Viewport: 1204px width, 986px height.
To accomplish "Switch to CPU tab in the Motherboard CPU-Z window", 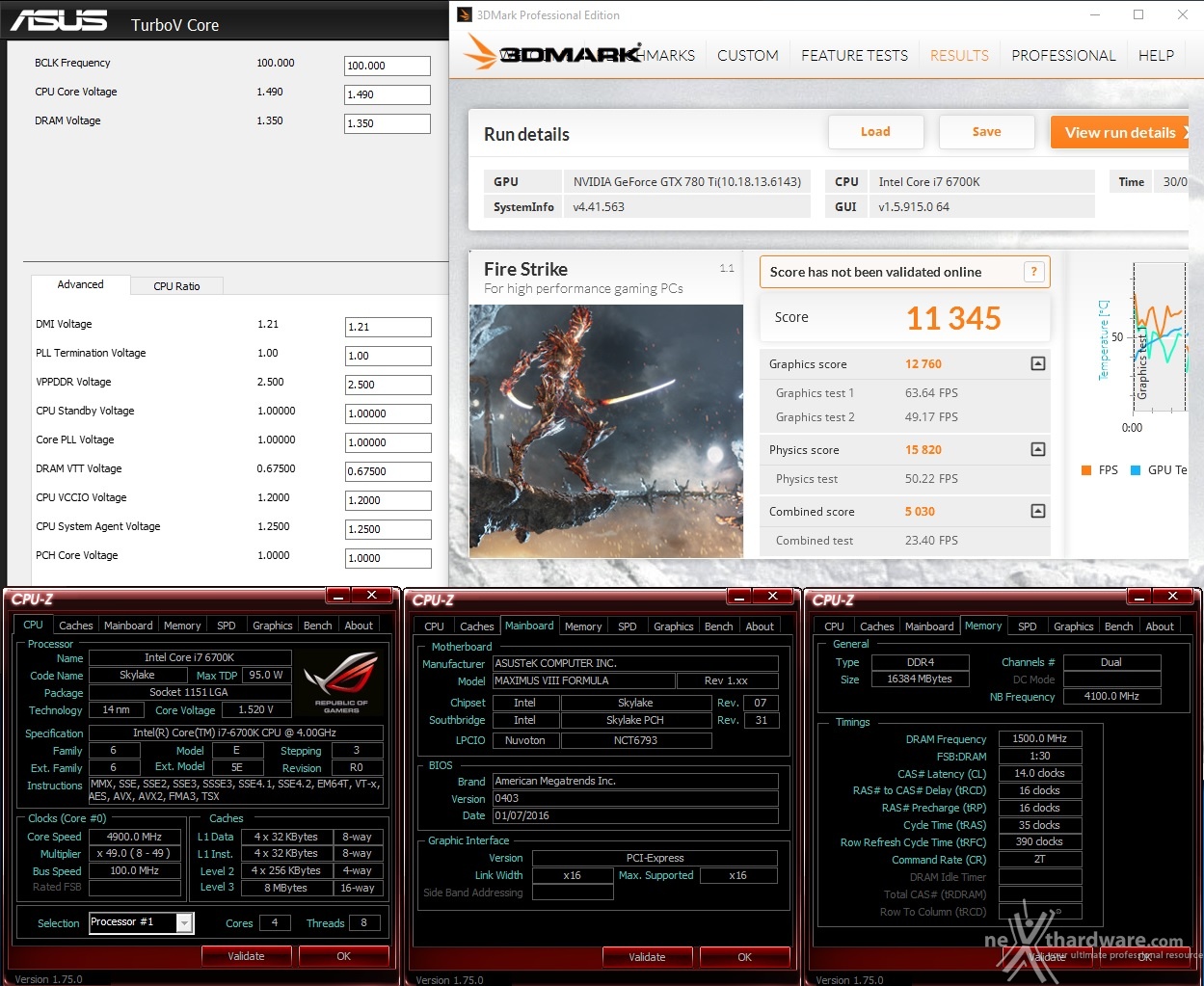I will (x=435, y=626).
